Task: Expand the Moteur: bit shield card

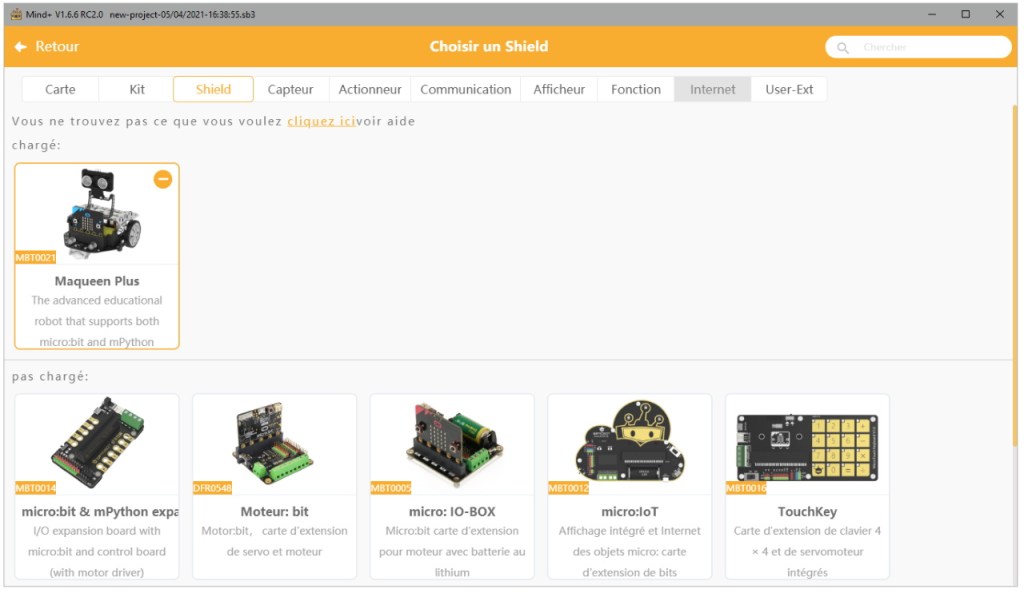Action: (x=274, y=530)
